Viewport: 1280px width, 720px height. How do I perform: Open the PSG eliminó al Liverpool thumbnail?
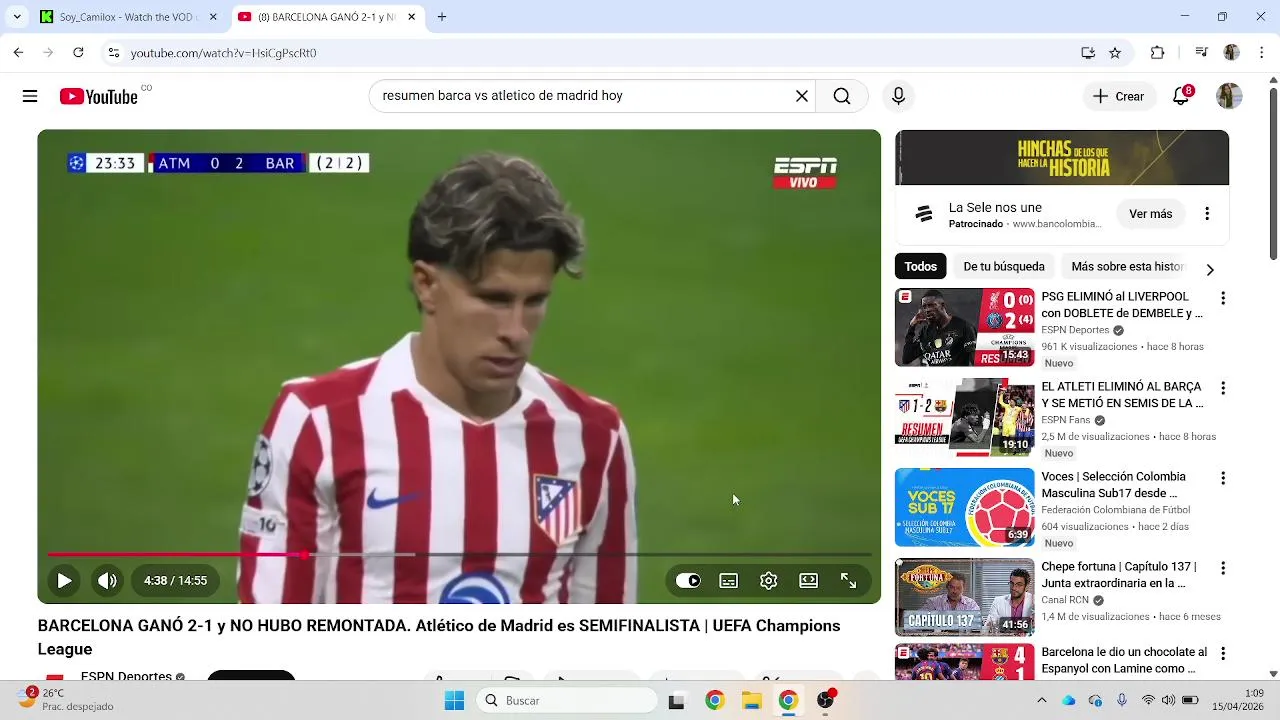964,327
